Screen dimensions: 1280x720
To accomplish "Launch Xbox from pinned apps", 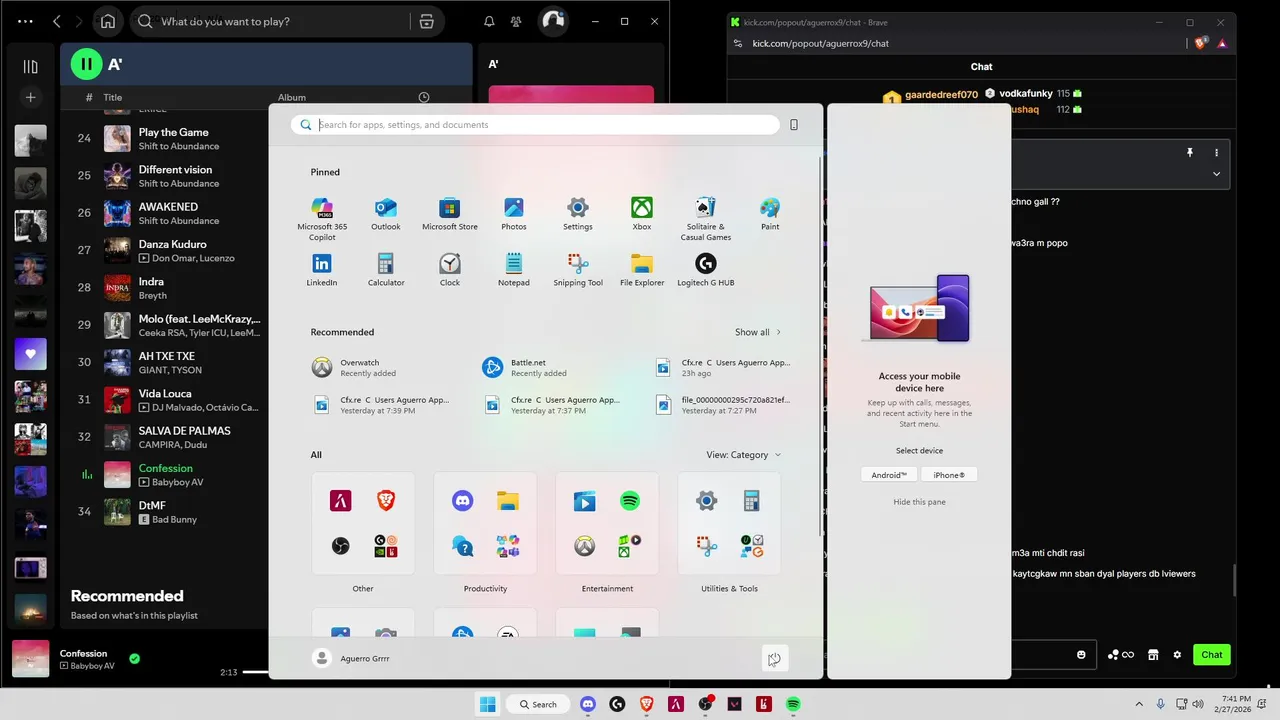I will pyautogui.click(x=642, y=214).
